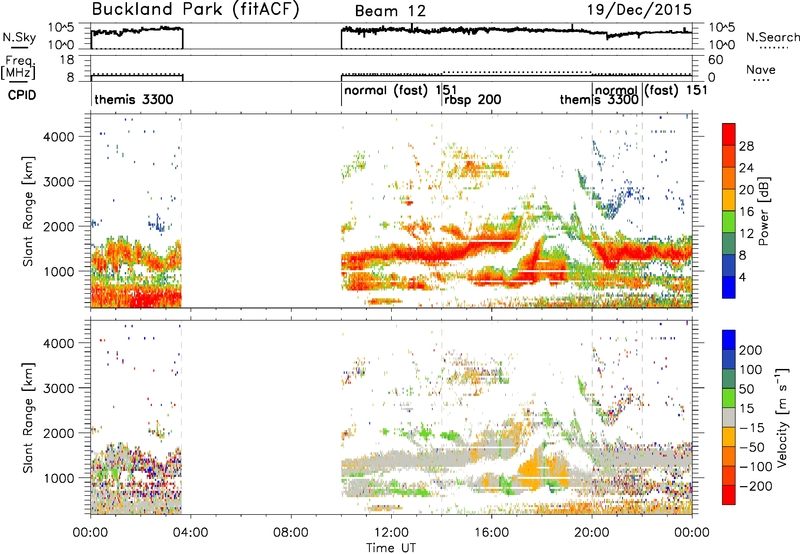Click the '16:00' time axis tick
The height and width of the screenshot is (554, 800).
point(491,533)
